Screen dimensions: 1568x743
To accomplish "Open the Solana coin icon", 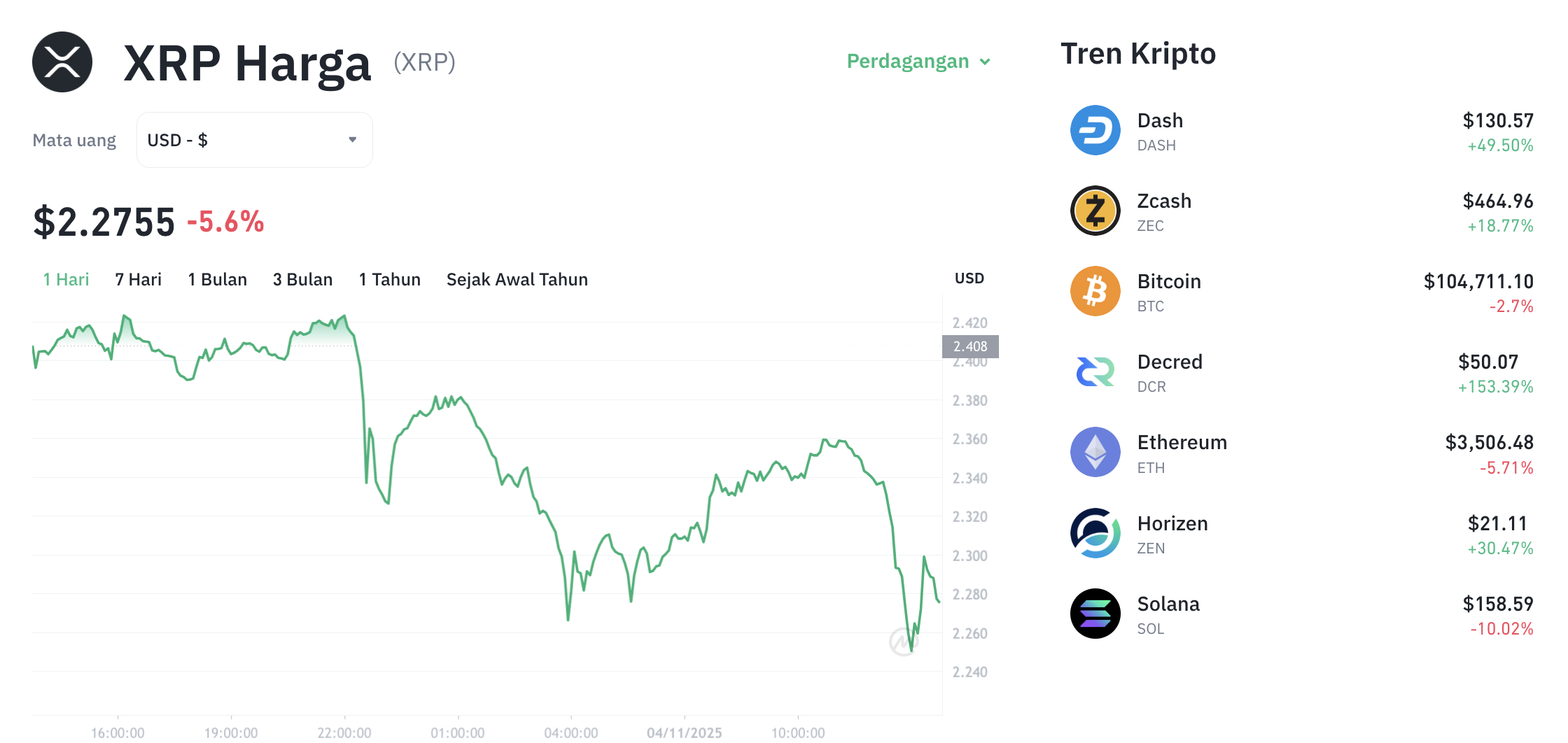I will tap(1095, 614).
